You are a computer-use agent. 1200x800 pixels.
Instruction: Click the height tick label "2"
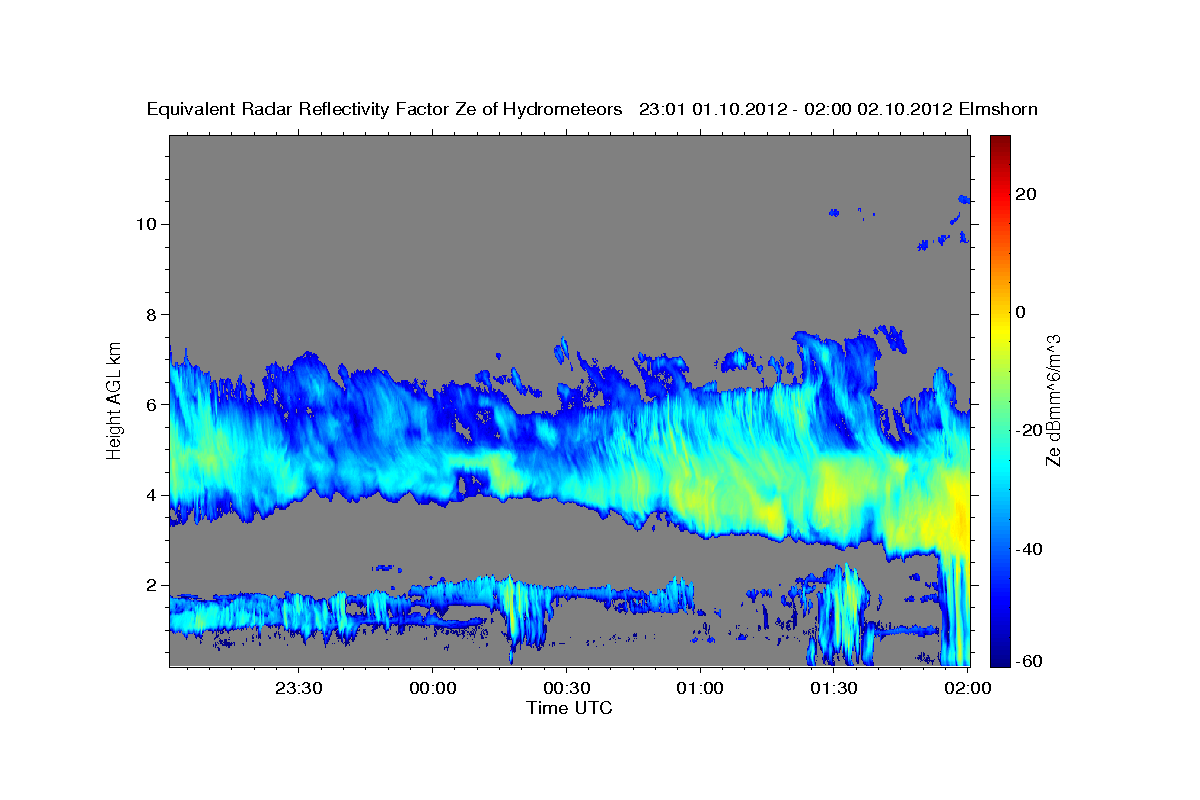pyautogui.click(x=152, y=585)
